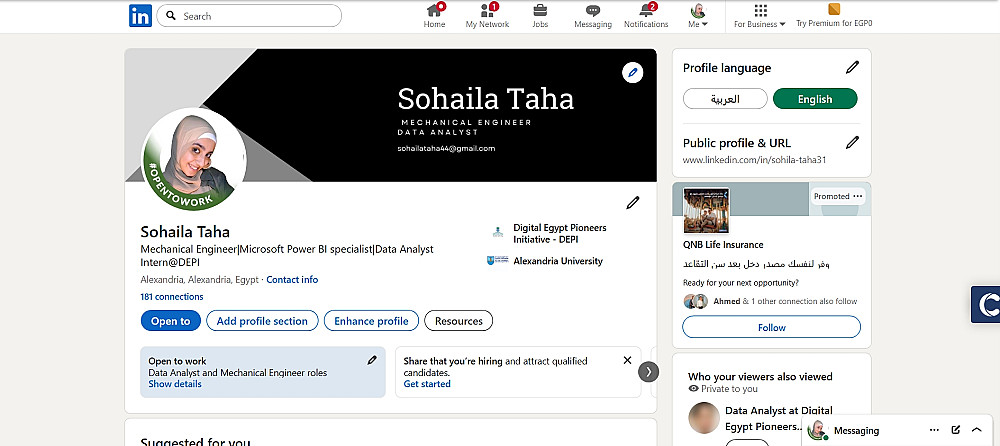
Task: Open Promoted ad options ellipsis
Action: click(x=857, y=197)
